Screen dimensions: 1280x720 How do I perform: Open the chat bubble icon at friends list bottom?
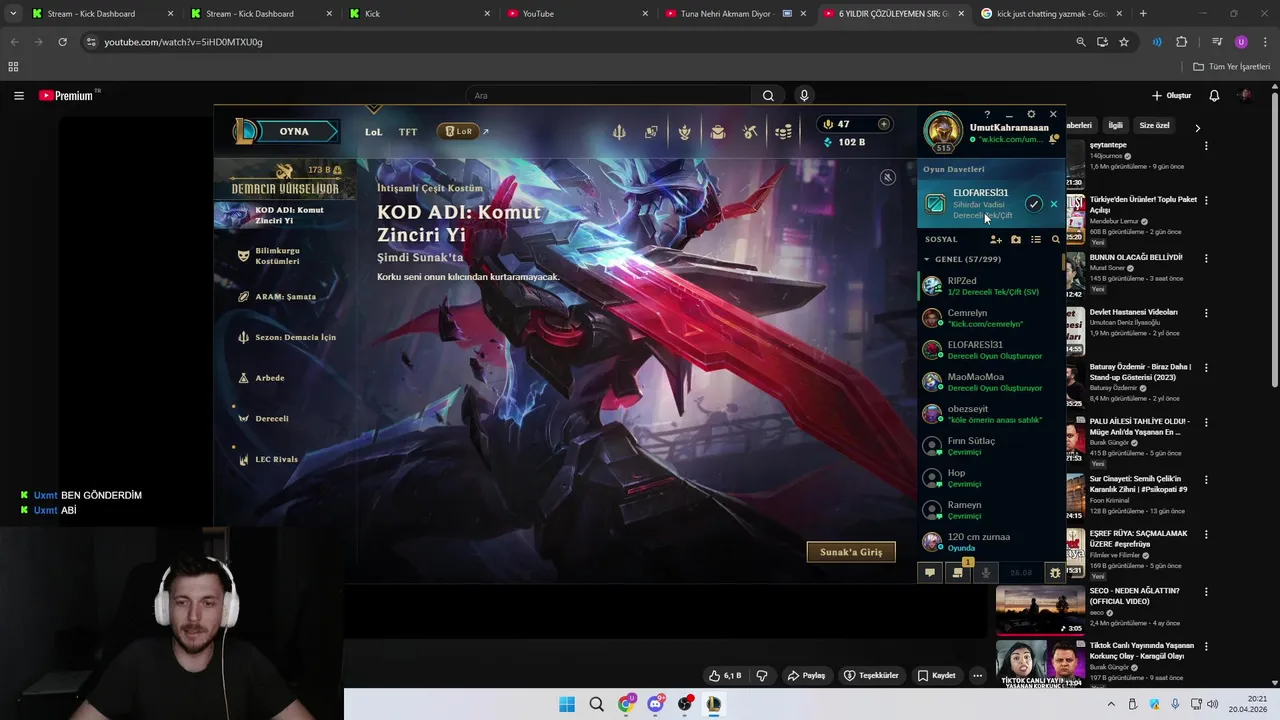(x=930, y=573)
